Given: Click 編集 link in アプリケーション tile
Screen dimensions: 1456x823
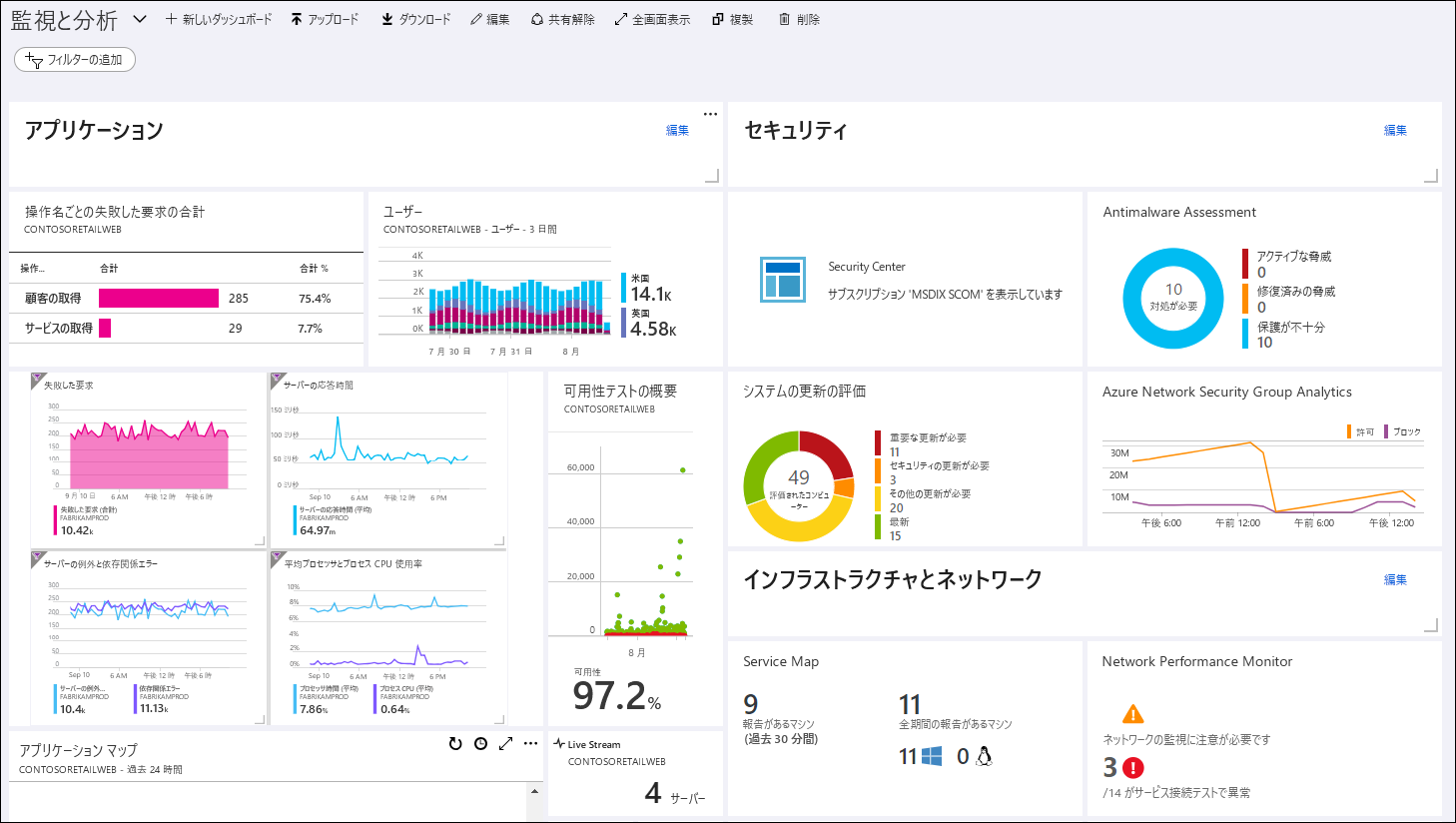Looking at the screenshot, I should click(x=677, y=130).
